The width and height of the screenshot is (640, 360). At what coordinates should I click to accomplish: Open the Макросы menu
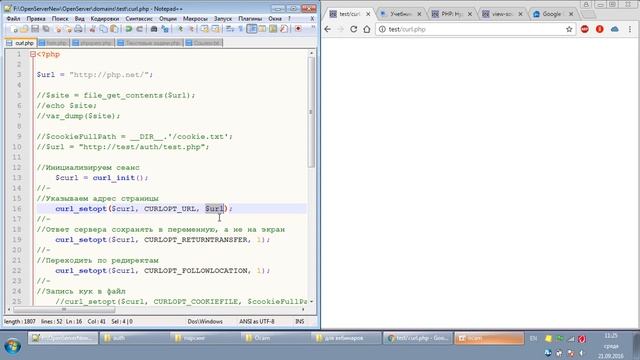[x=195, y=18]
